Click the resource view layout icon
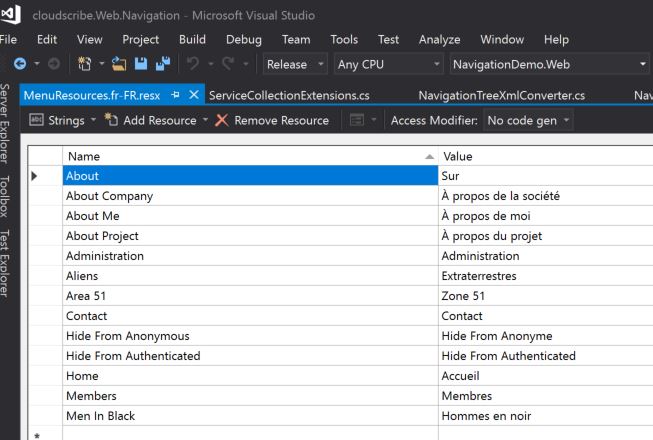This screenshot has height=440, width=653. [357, 120]
